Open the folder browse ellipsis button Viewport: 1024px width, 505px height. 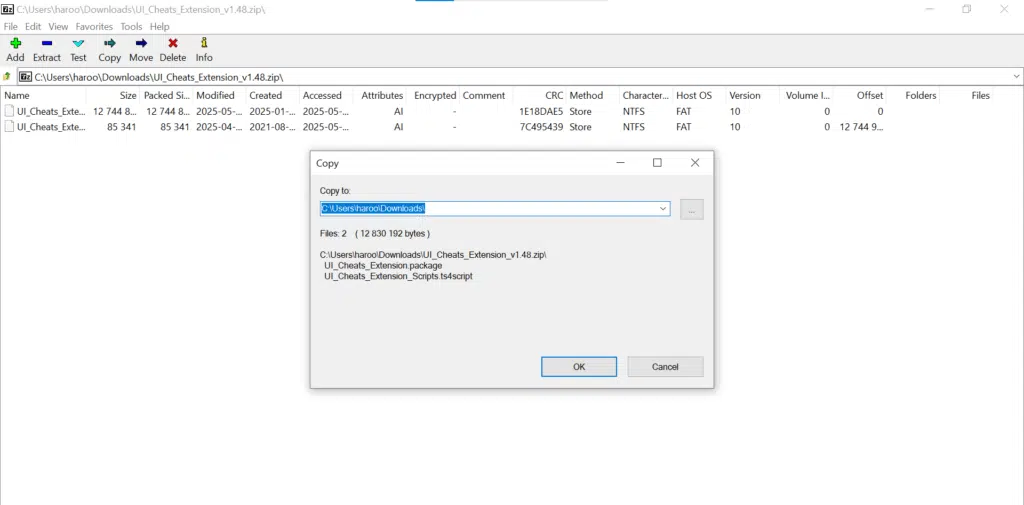[692, 209]
